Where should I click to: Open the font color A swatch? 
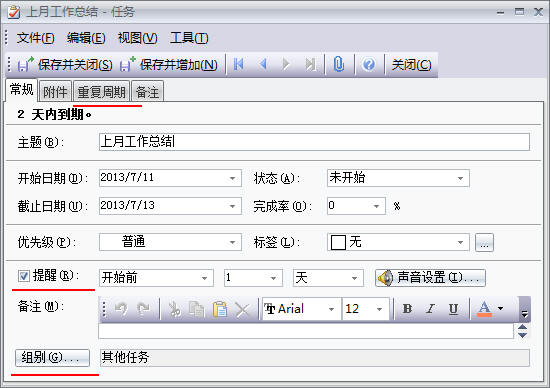point(484,309)
